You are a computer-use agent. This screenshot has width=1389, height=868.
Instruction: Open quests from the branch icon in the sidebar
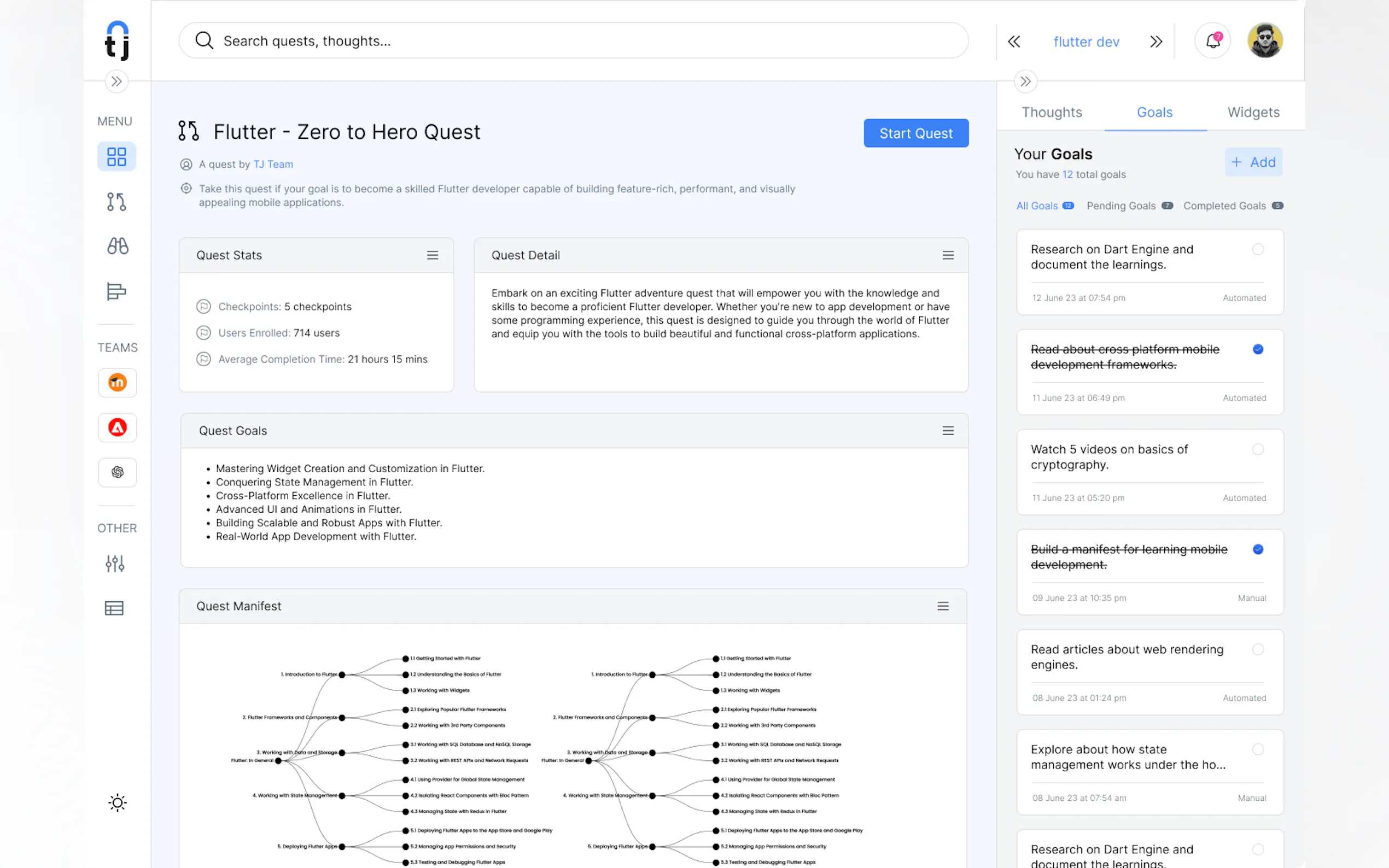click(x=116, y=202)
